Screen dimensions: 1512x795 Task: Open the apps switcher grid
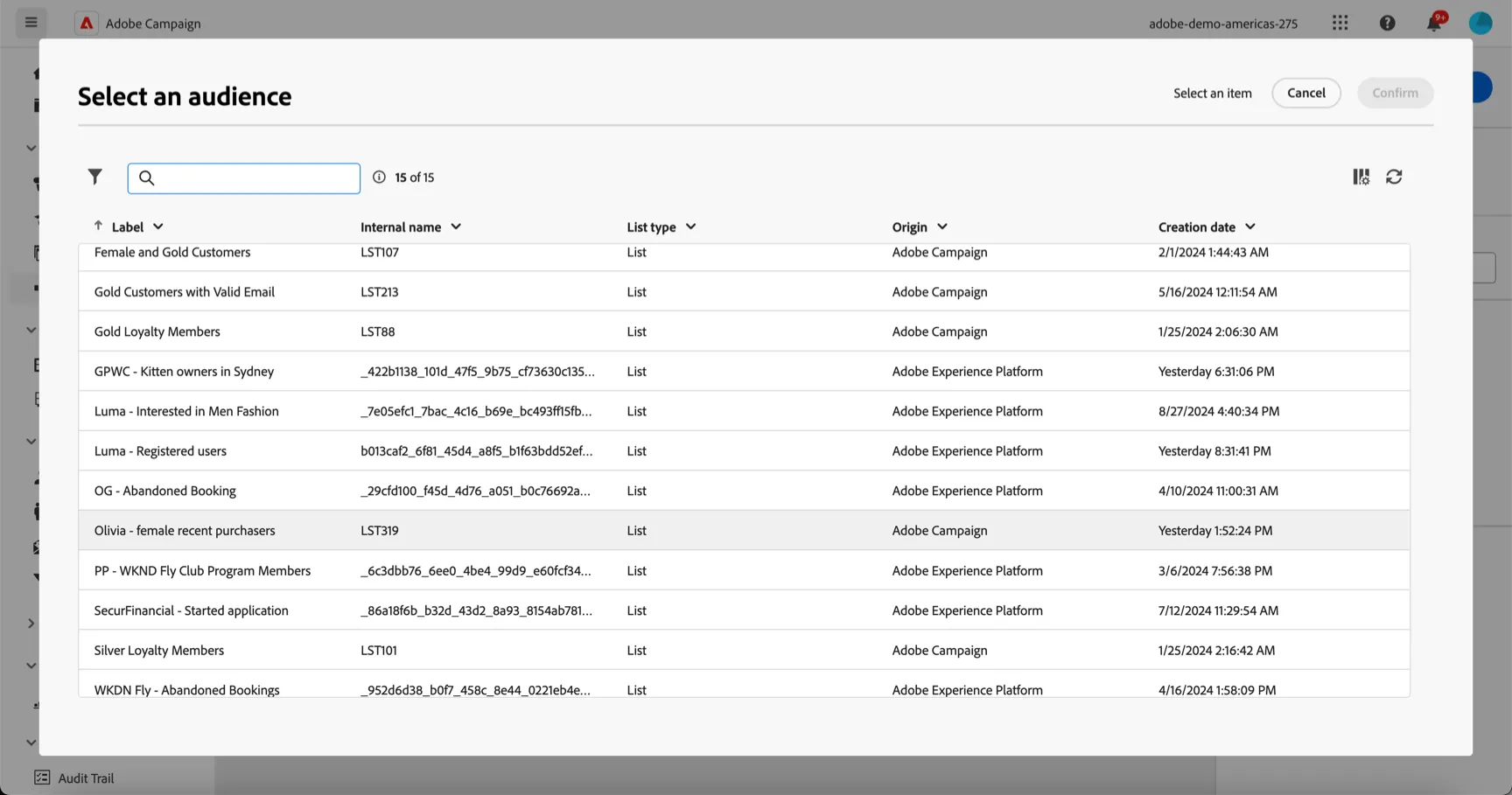[1340, 24]
